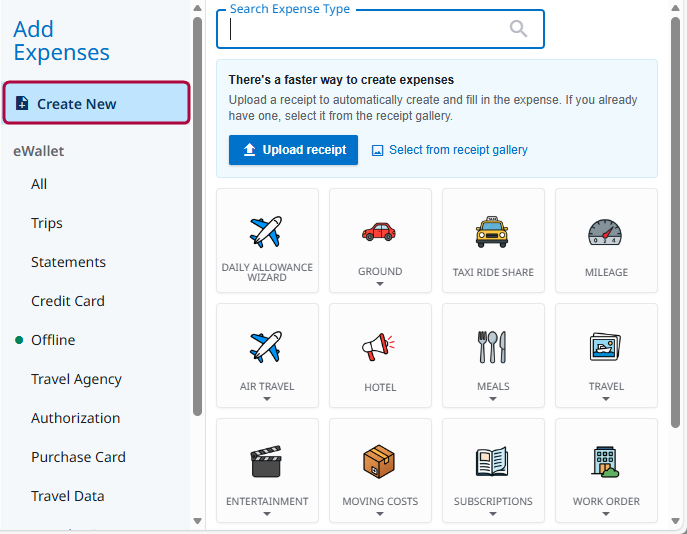Focus the Search Expense Type field

(365, 30)
